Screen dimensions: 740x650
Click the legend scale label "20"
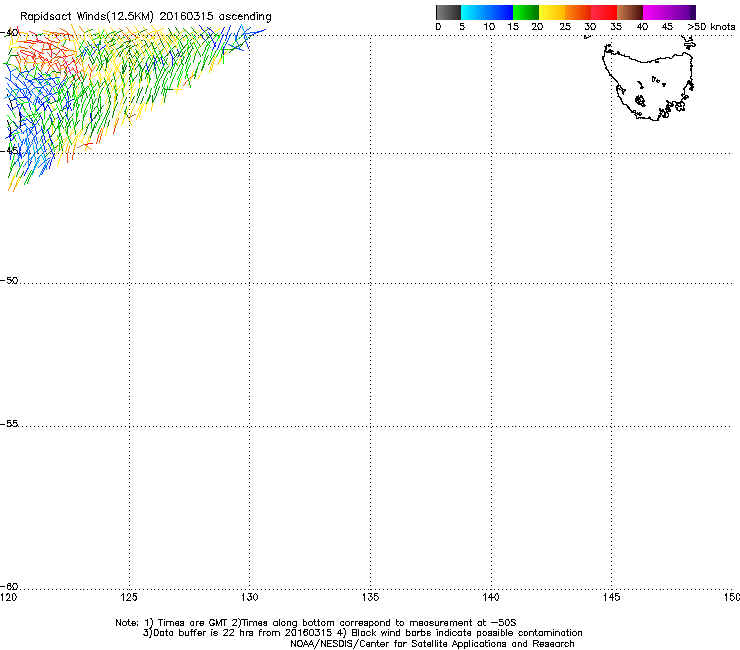(537, 27)
